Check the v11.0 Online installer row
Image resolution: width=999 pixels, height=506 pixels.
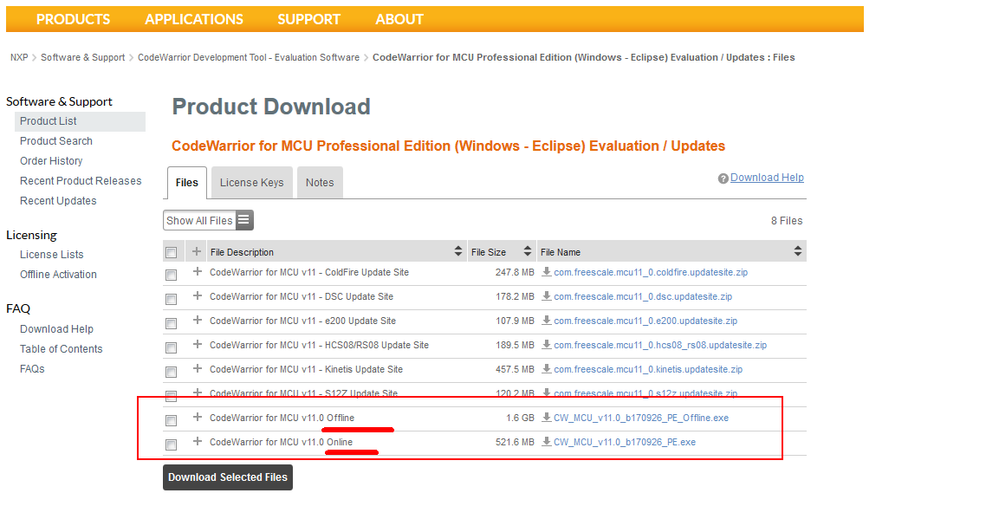(x=171, y=444)
